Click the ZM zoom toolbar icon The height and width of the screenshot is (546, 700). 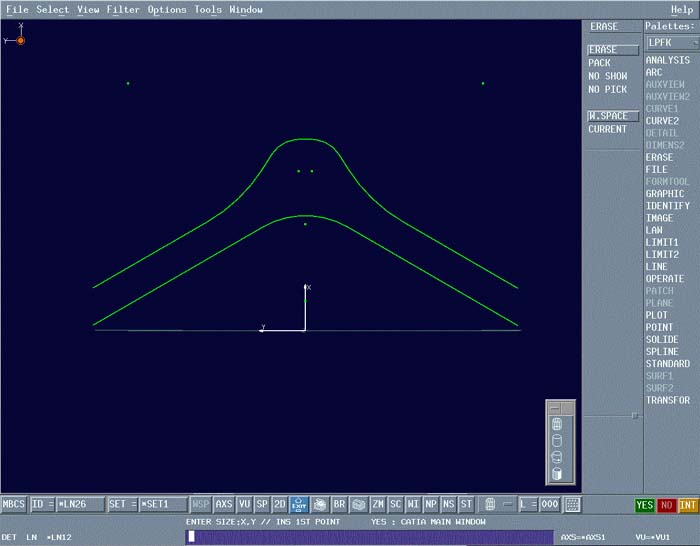click(x=378, y=505)
